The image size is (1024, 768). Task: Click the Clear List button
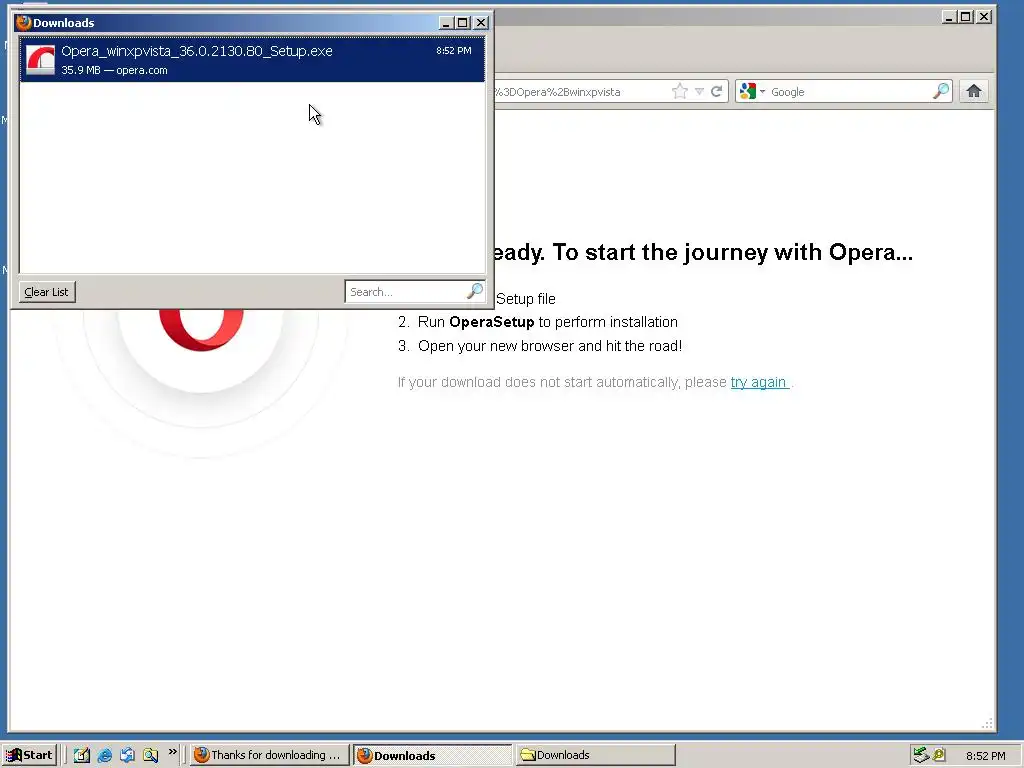47,292
